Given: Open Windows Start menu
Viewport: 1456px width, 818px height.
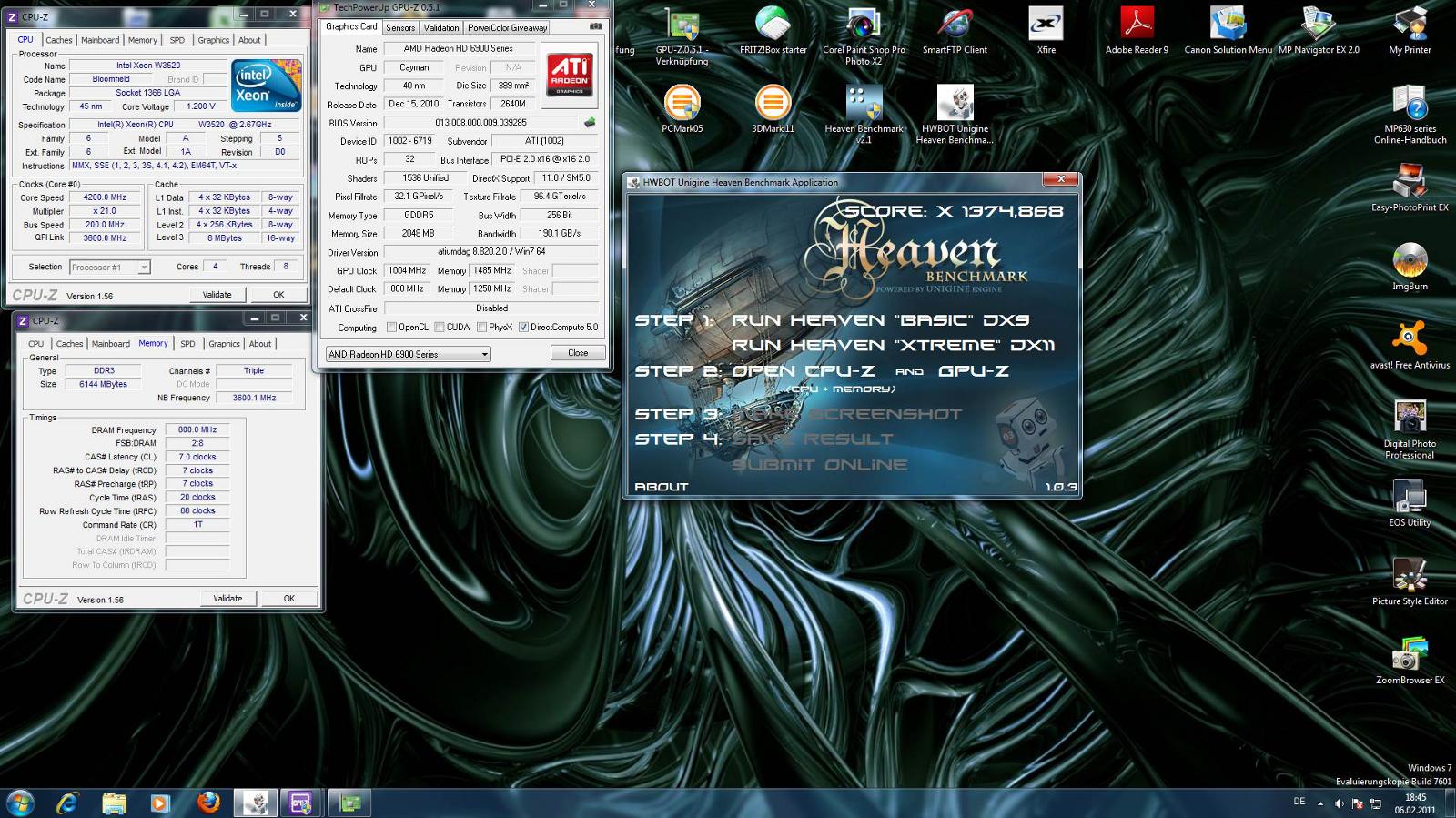Looking at the screenshot, I should click(20, 803).
